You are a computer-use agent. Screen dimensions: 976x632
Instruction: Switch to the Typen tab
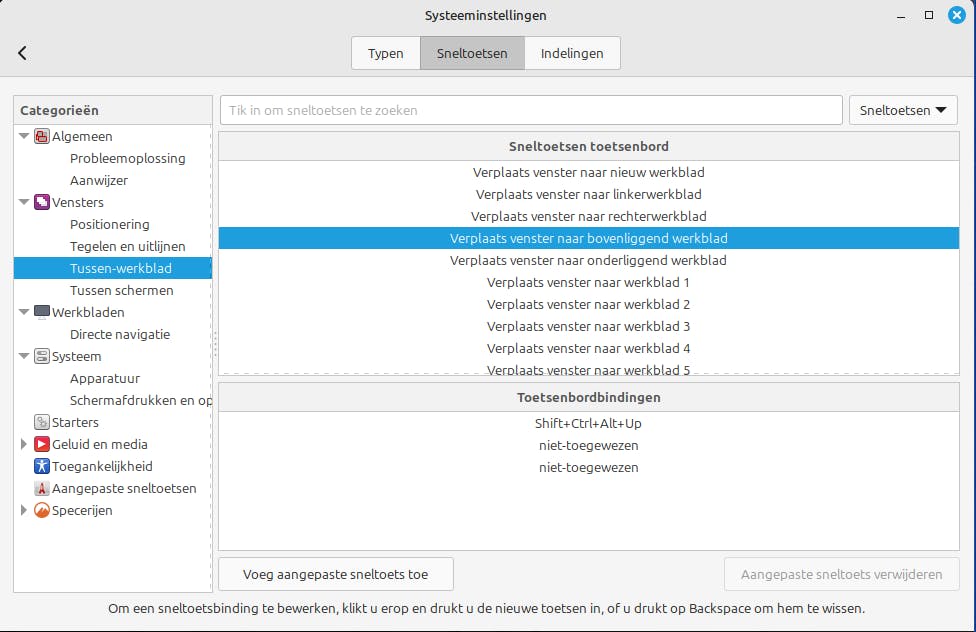click(386, 54)
